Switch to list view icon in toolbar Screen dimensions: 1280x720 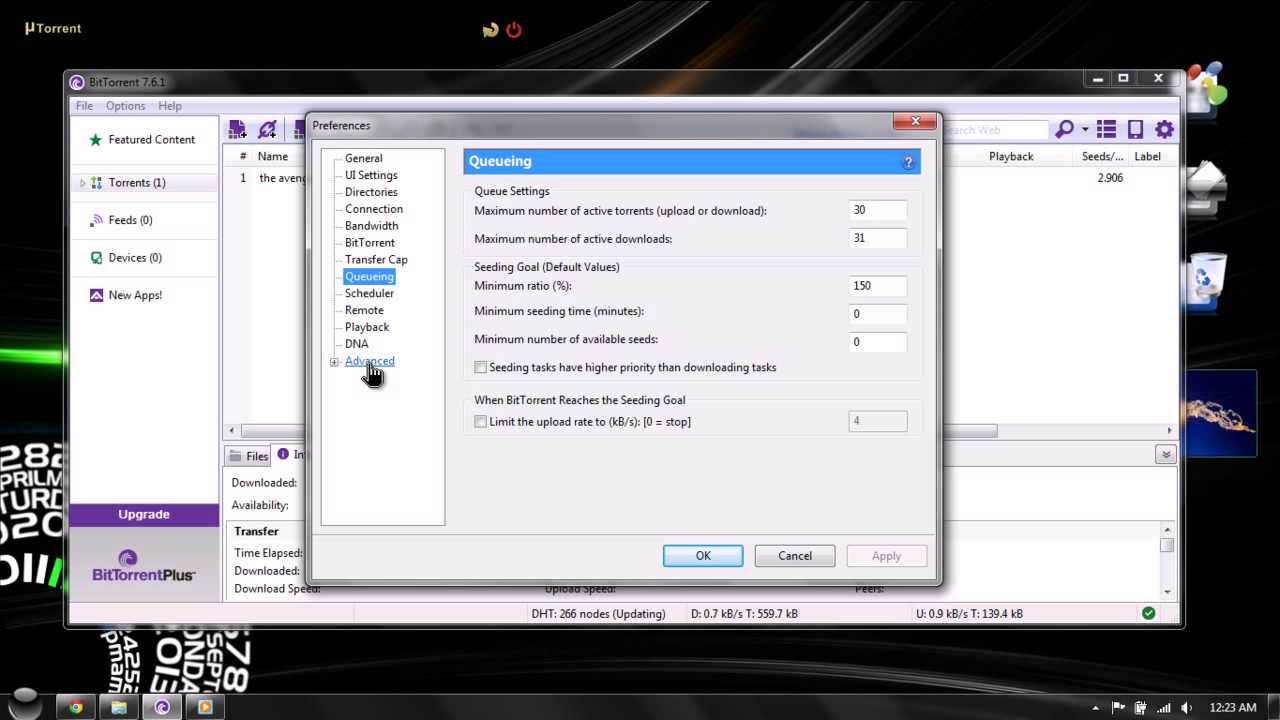pos(1106,129)
